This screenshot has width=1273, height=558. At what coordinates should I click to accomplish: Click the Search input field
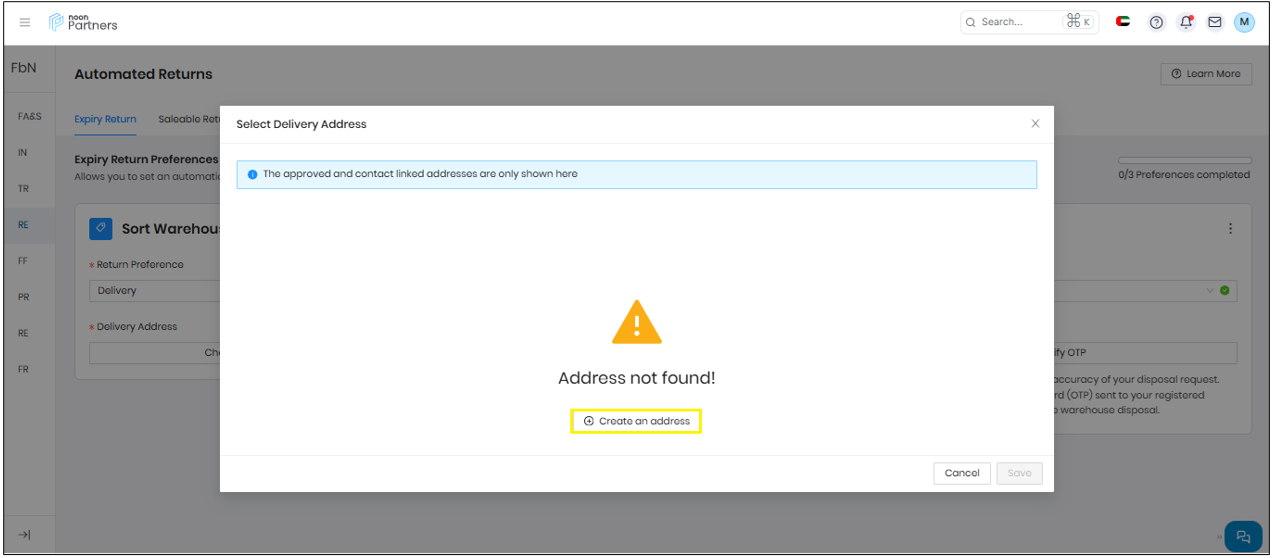point(1018,22)
